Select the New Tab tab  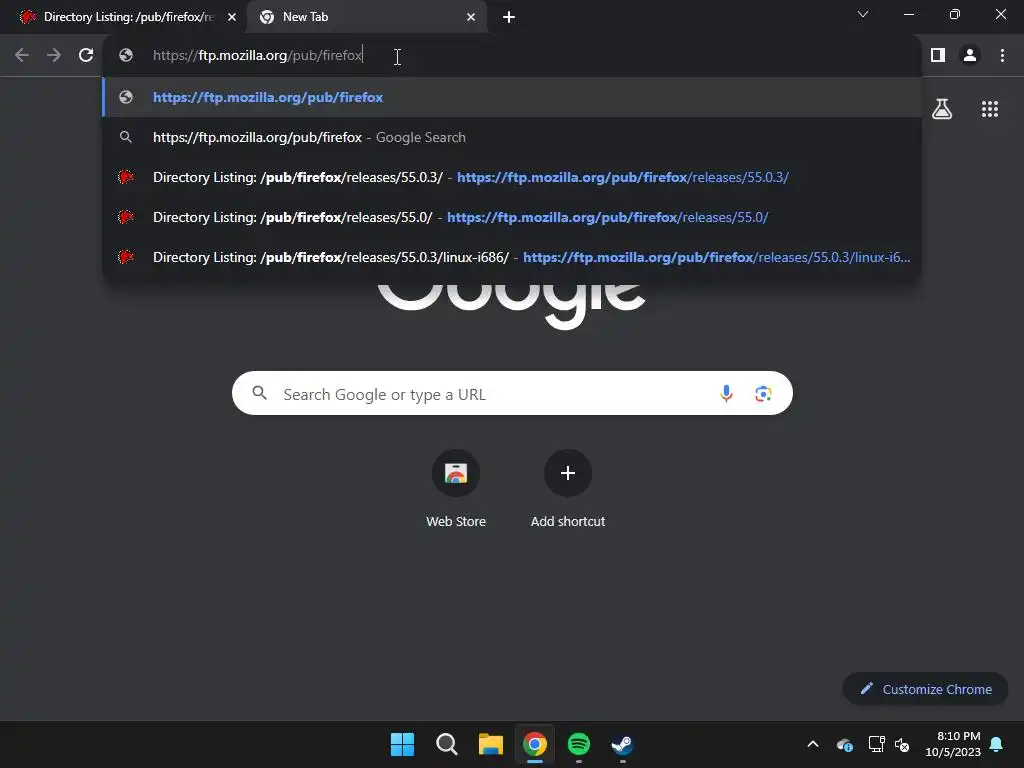click(x=366, y=18)
